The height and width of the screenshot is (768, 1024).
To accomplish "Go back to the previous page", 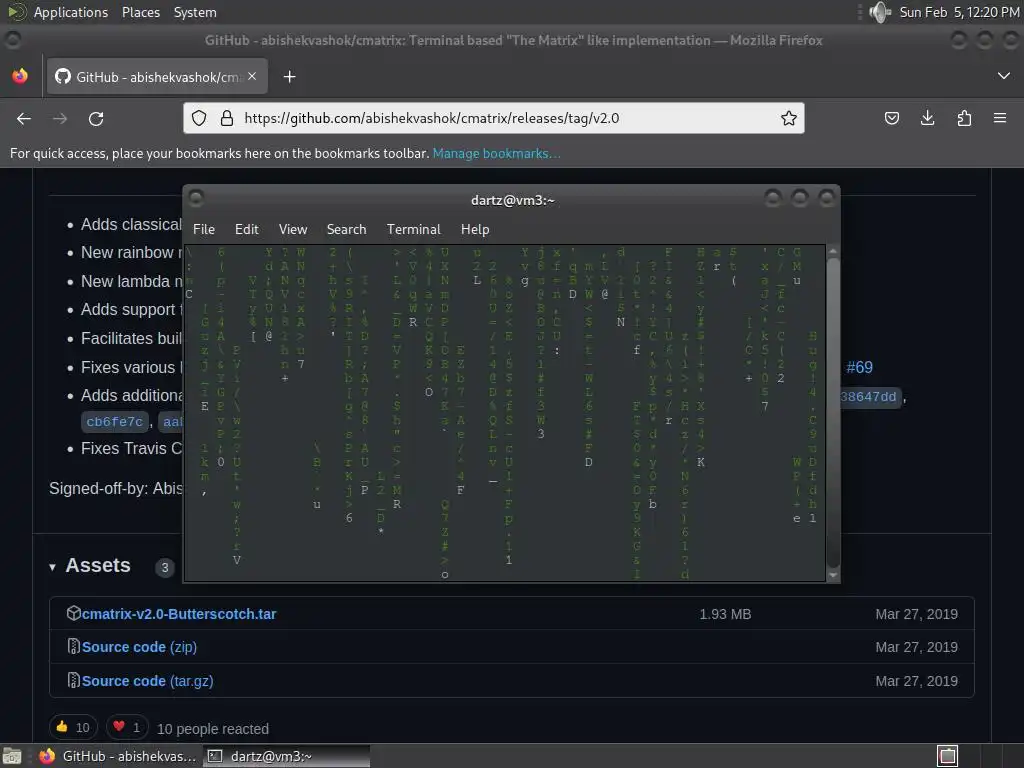I will (x=24, y=119).
